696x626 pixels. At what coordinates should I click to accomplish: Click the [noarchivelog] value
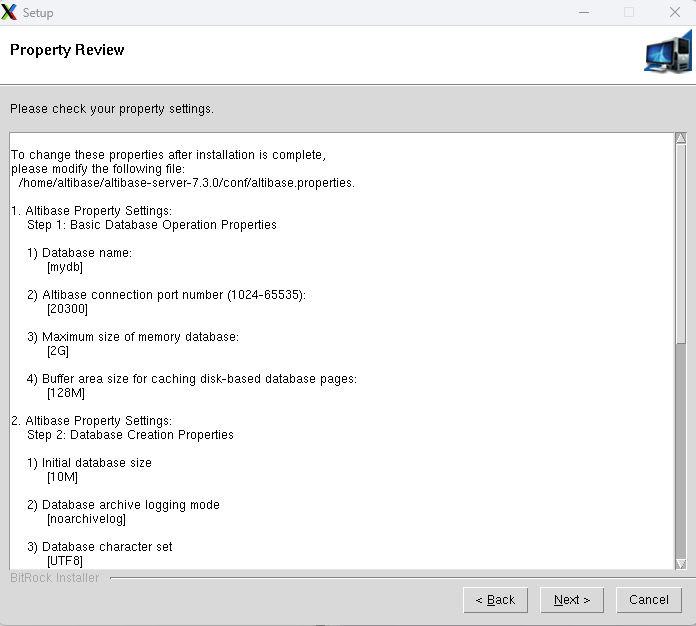click(x=87, y=519)
